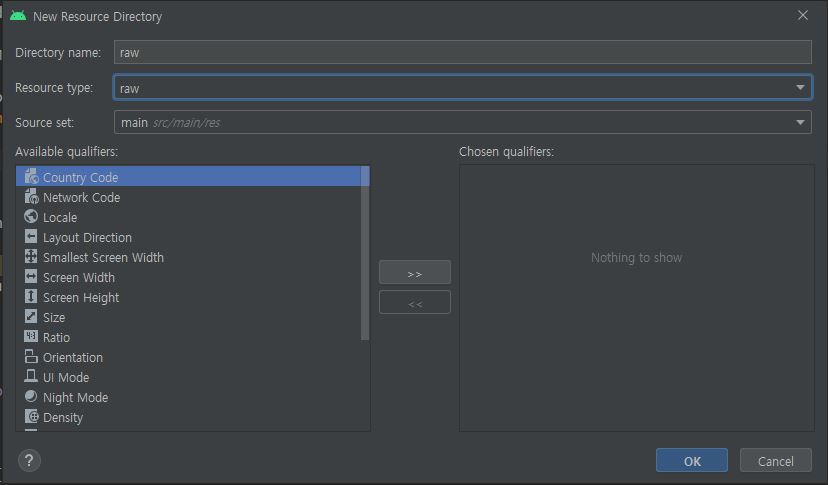Viewport: 828px width, 485px height.
Task: Add qualifier with the >> button
Action: pyautogui.click(x=415, y=272)
